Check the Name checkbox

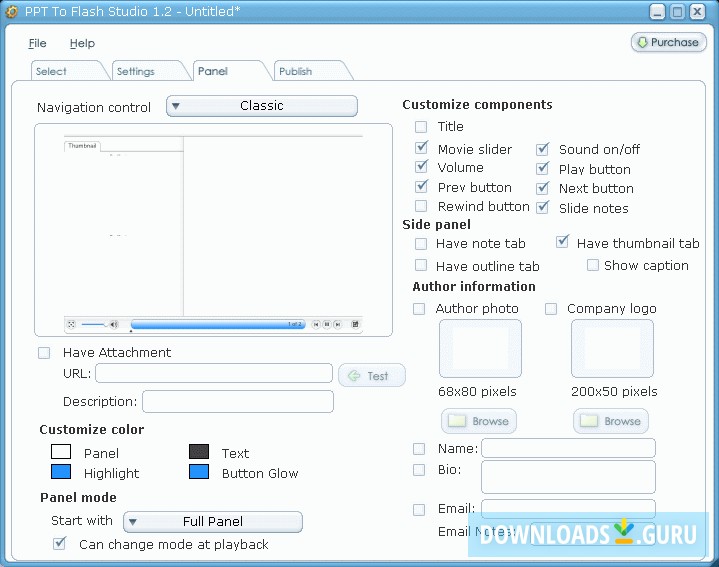(x=419, y=449)
